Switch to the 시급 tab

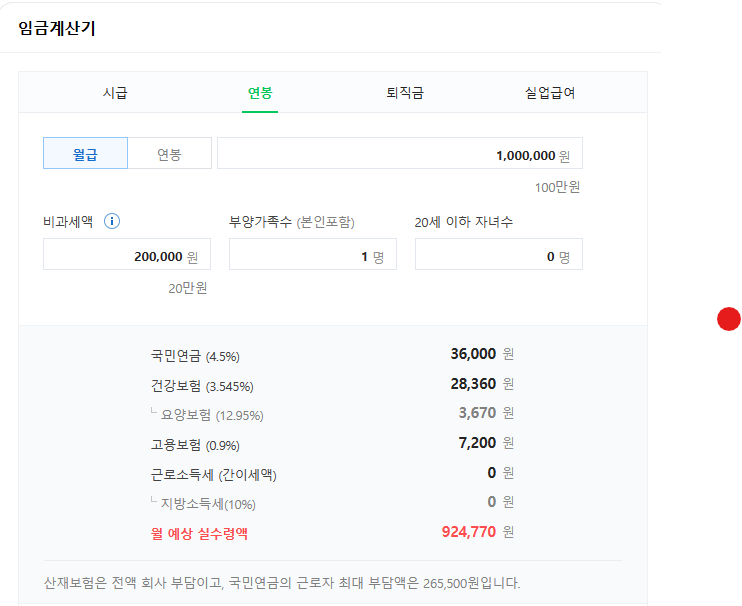(115, 93)
